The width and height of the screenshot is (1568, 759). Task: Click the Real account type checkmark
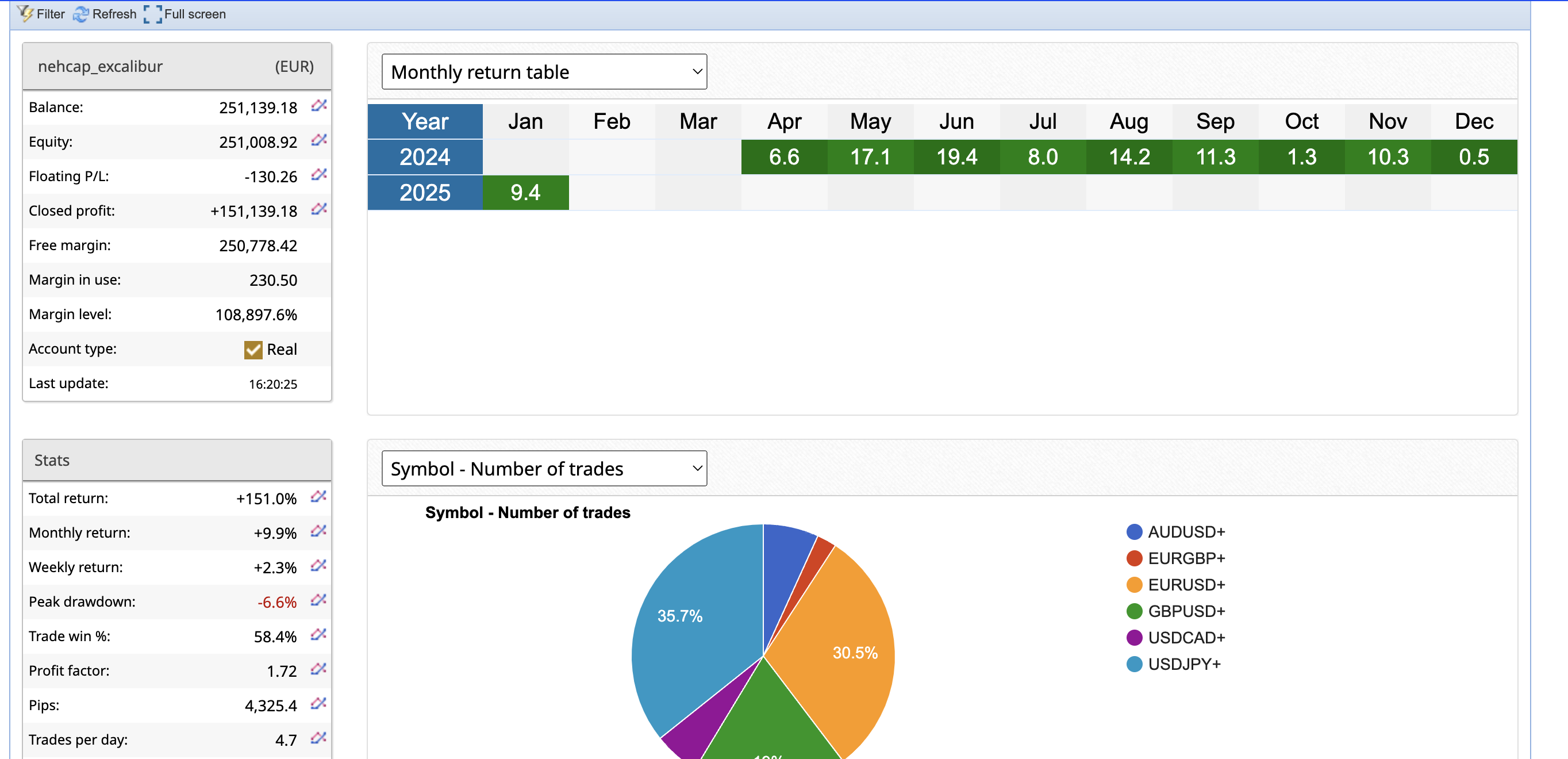click(x=252, y=350)
